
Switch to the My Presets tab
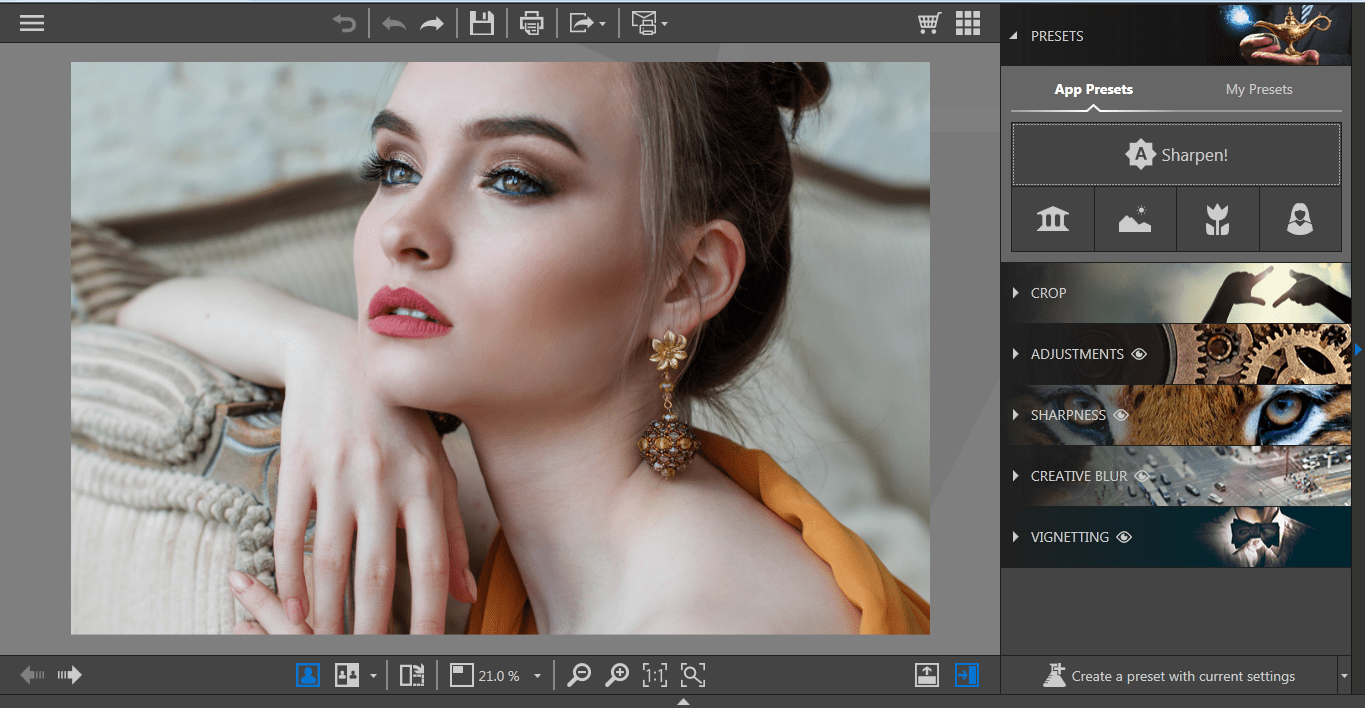click(x=1258, y=89)
